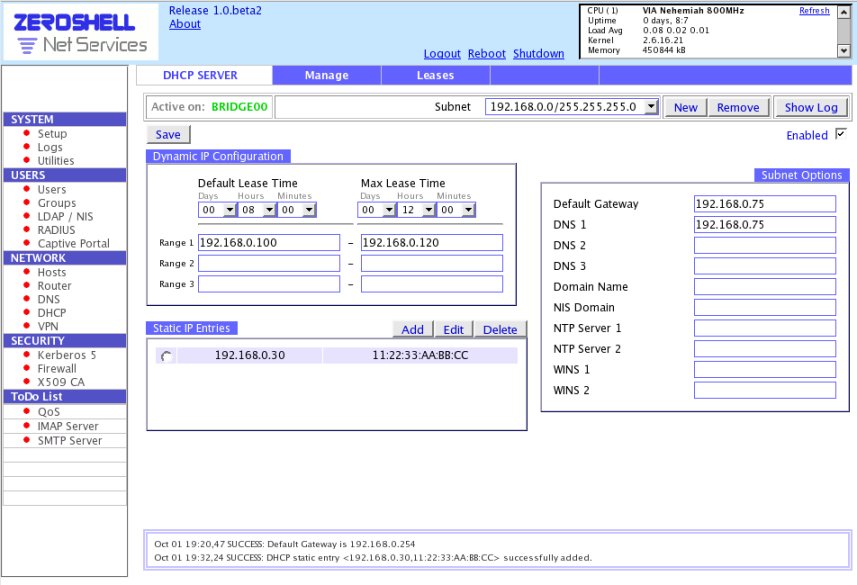Click the Reboot link

tap(486, 54)
